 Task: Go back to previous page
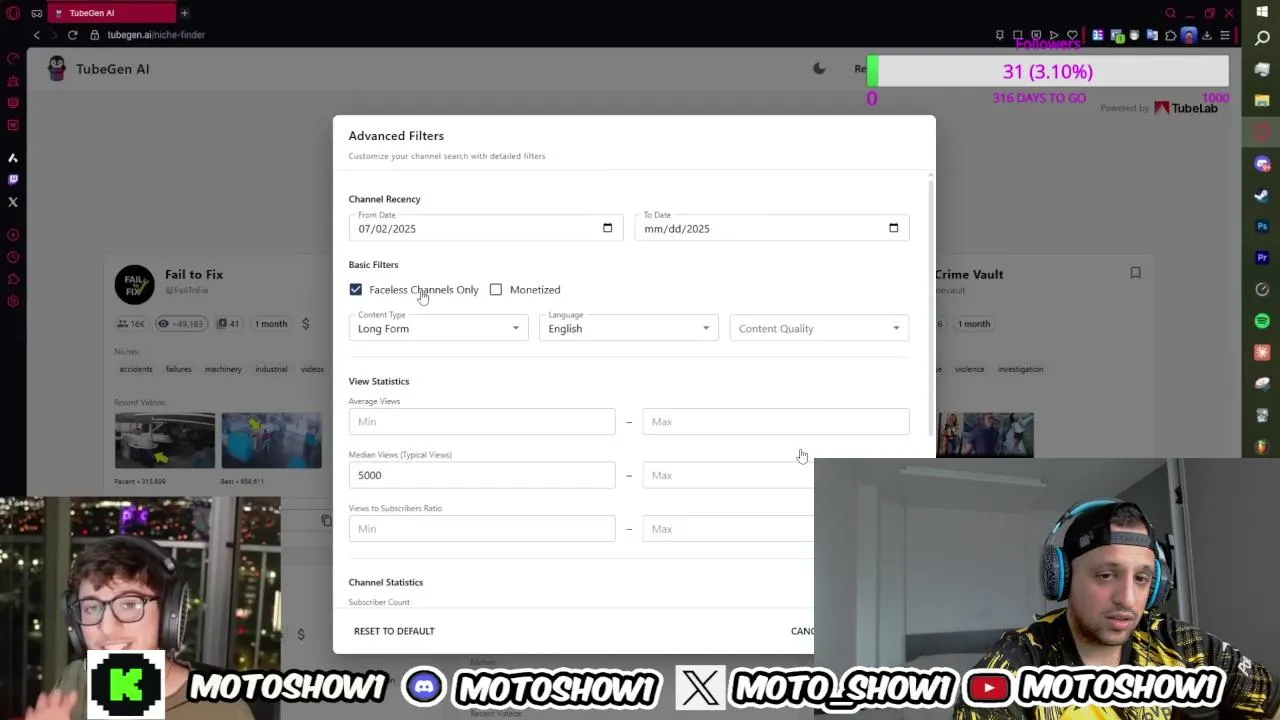pyautogui.click(x=37, y=35)
